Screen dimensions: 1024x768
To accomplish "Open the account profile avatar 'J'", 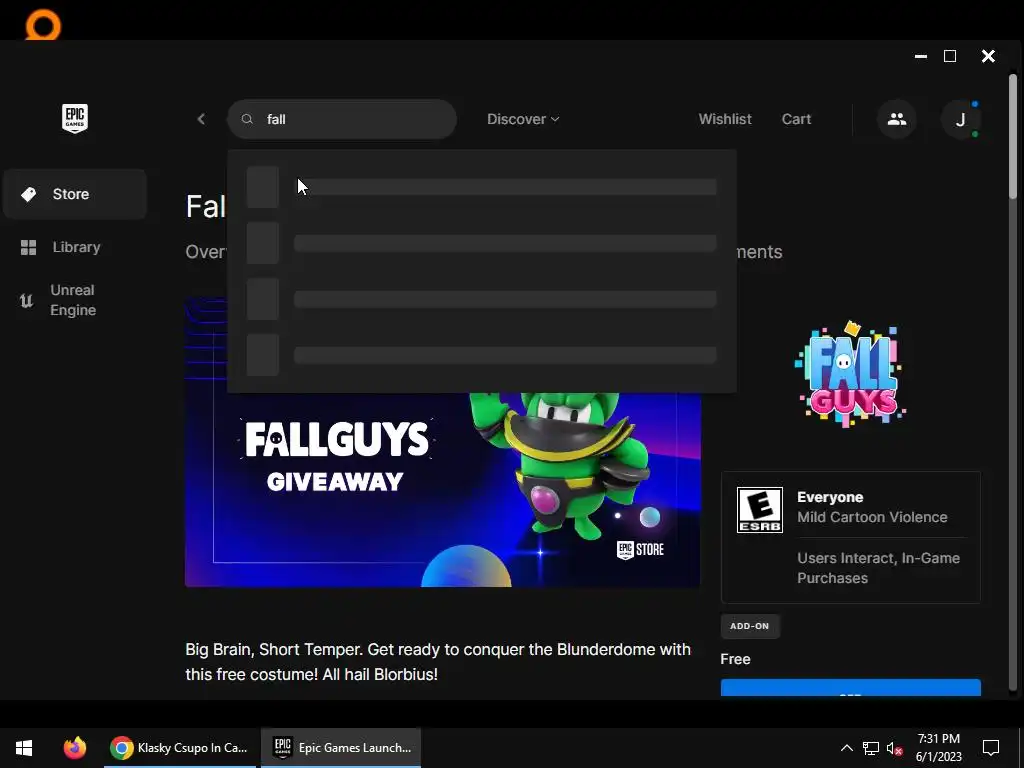I will tap(960, 120).
